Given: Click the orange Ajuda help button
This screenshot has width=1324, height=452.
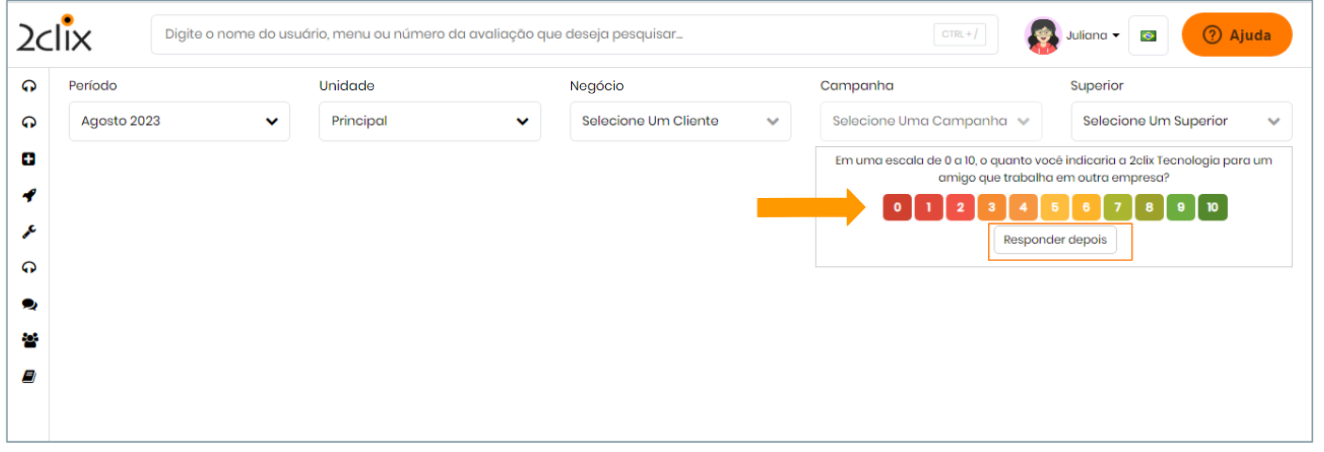Looking at the screenshot, I should coord(1237,35).
